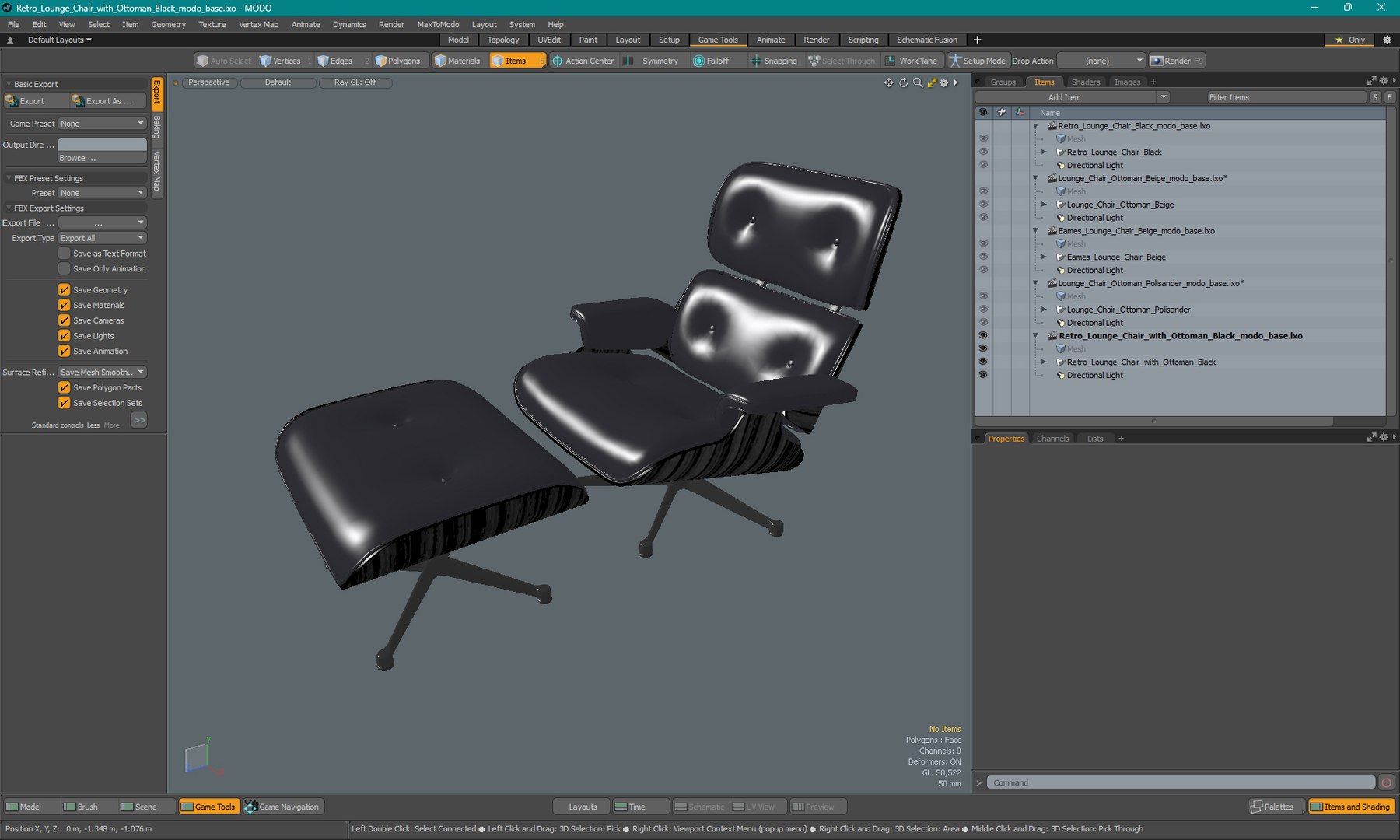
Task: Open Game Navigation layout
Action: point(282,807)
